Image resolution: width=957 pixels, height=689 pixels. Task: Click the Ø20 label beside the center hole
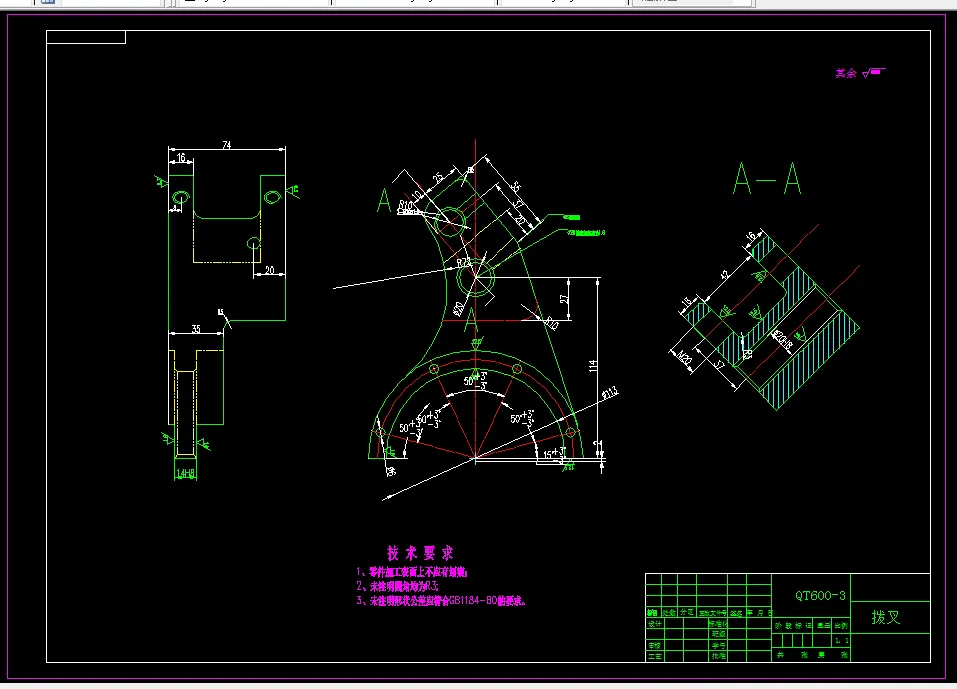tap(458, 309)
